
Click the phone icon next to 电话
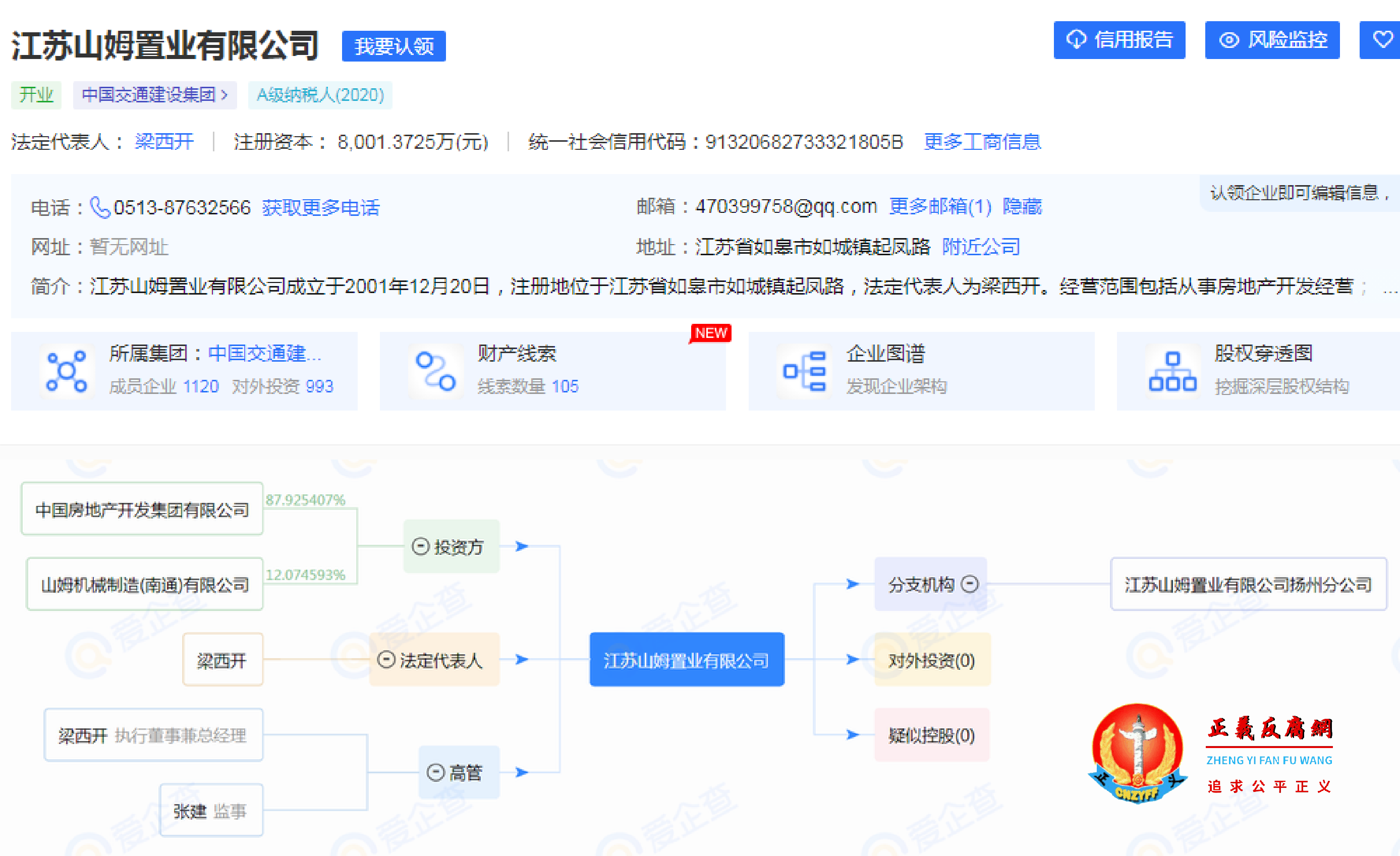coord(98,207)
